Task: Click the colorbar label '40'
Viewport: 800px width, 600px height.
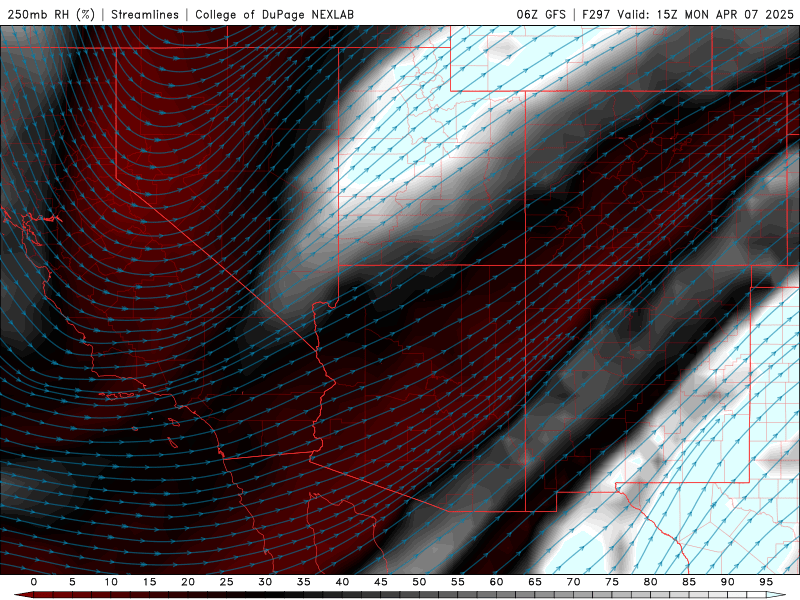Action: pyautogui.click(x=342, y=582)
